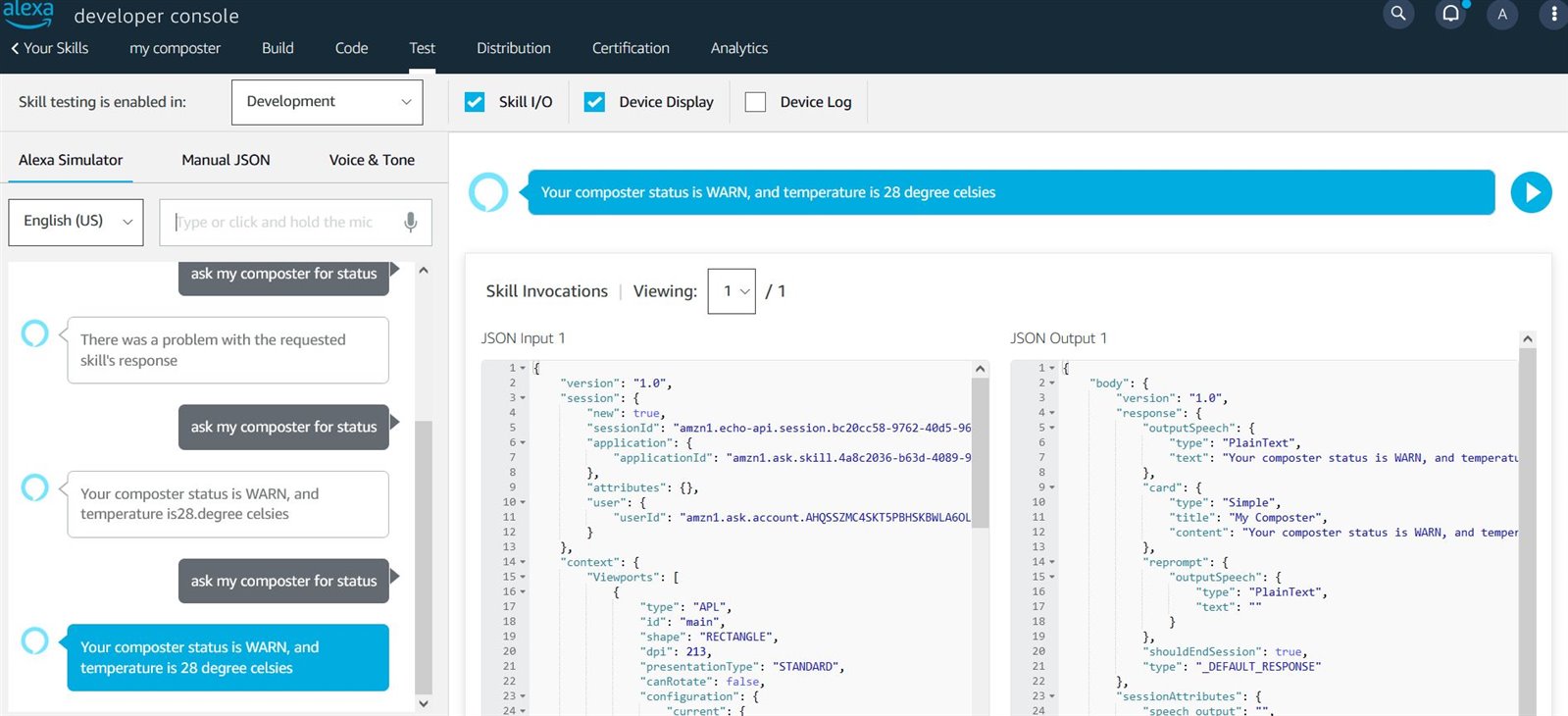Screen dimensions: 1568x716
Task: Open the user account avatar
Action: 1502,14
